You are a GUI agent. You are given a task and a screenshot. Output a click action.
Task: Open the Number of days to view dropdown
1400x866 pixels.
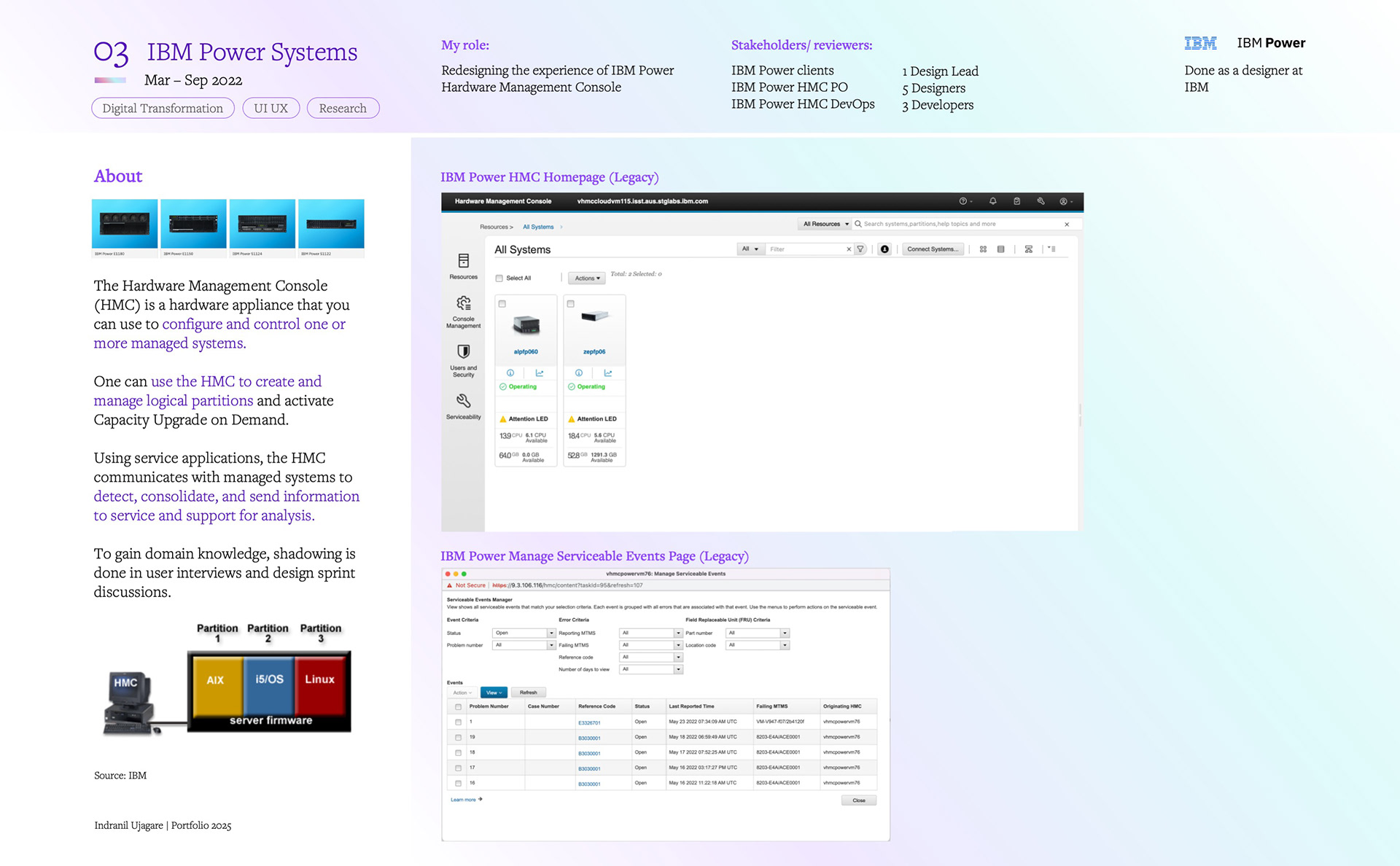(x=651, y=669)
